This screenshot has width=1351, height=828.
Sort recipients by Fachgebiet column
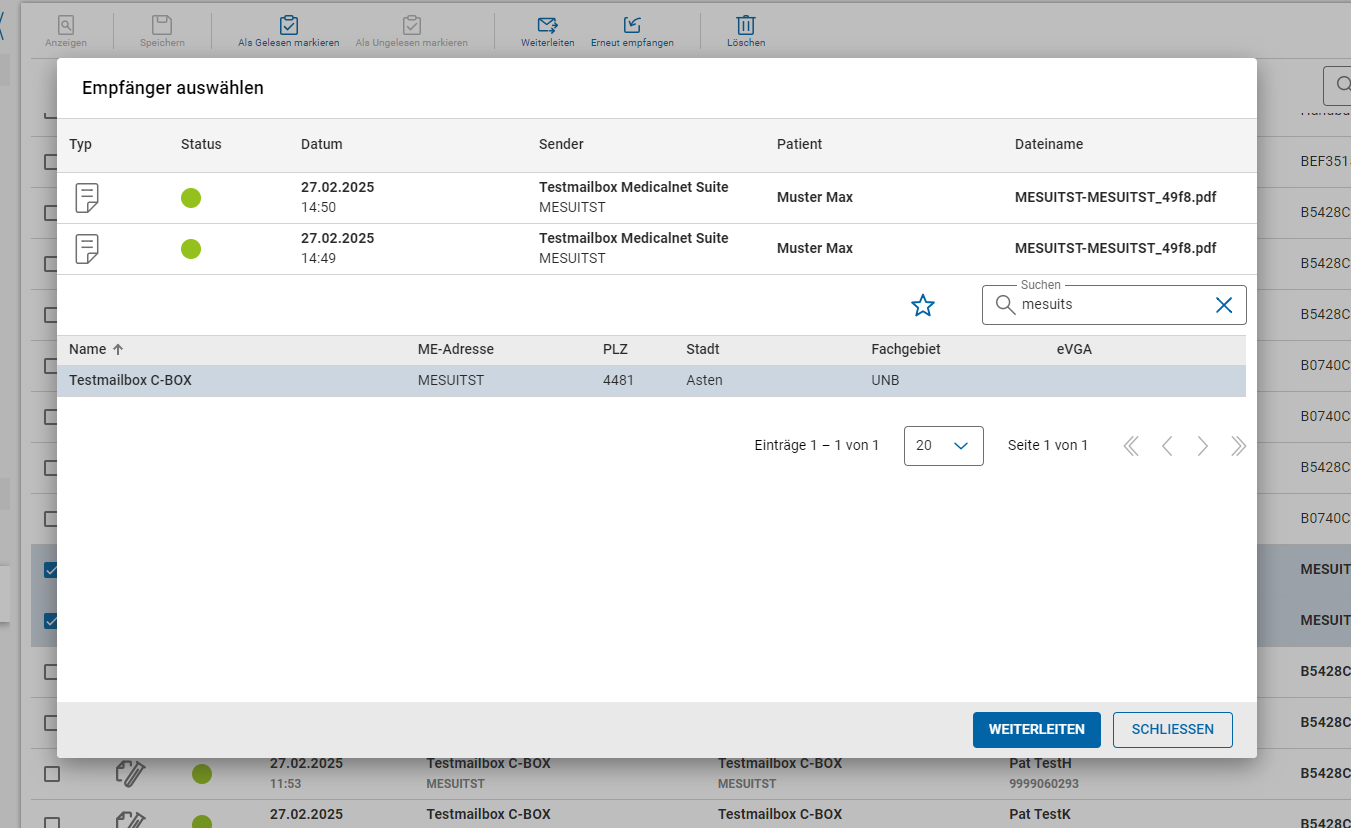point(906,350)
